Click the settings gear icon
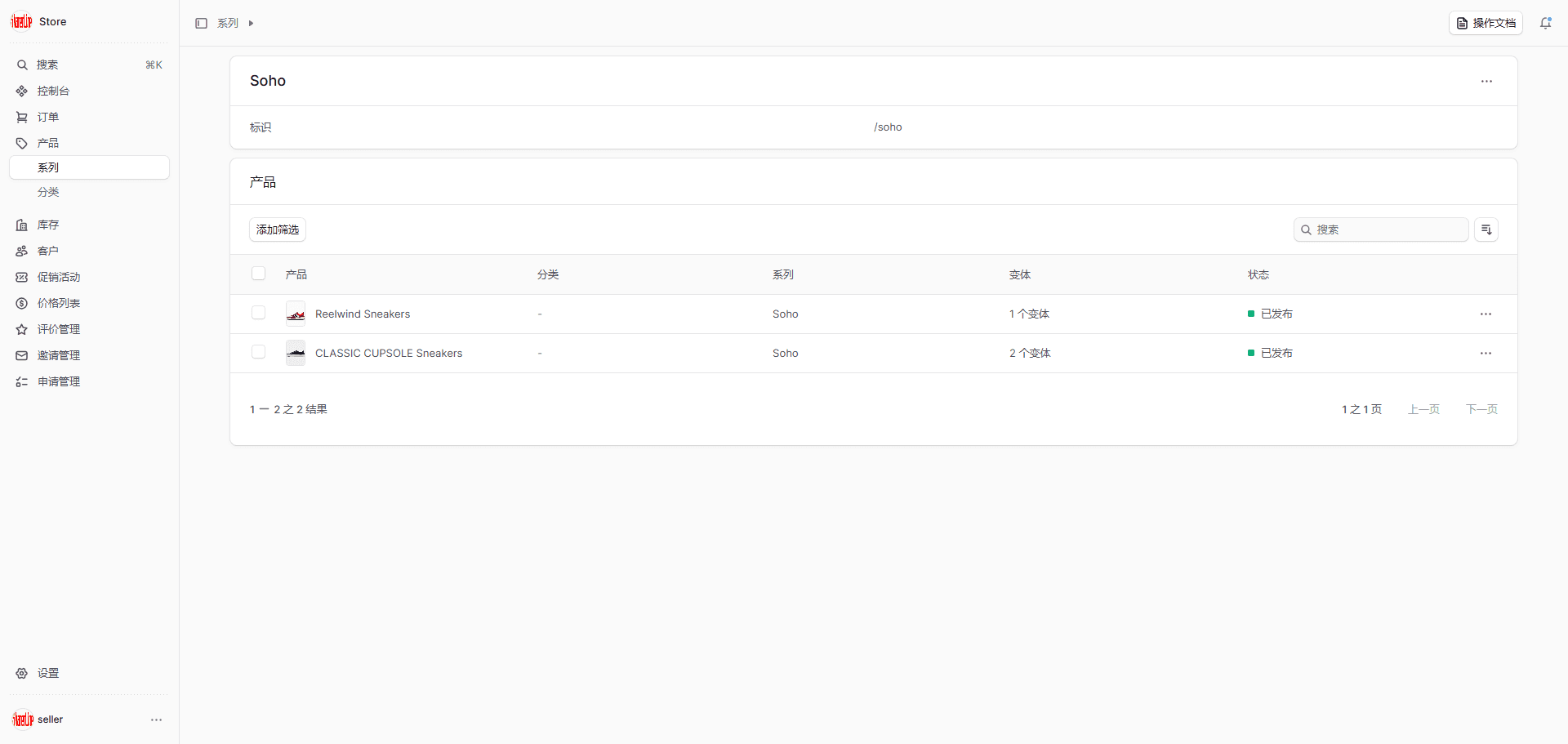This screenshot has width=1568, height=744. (22, 673)
